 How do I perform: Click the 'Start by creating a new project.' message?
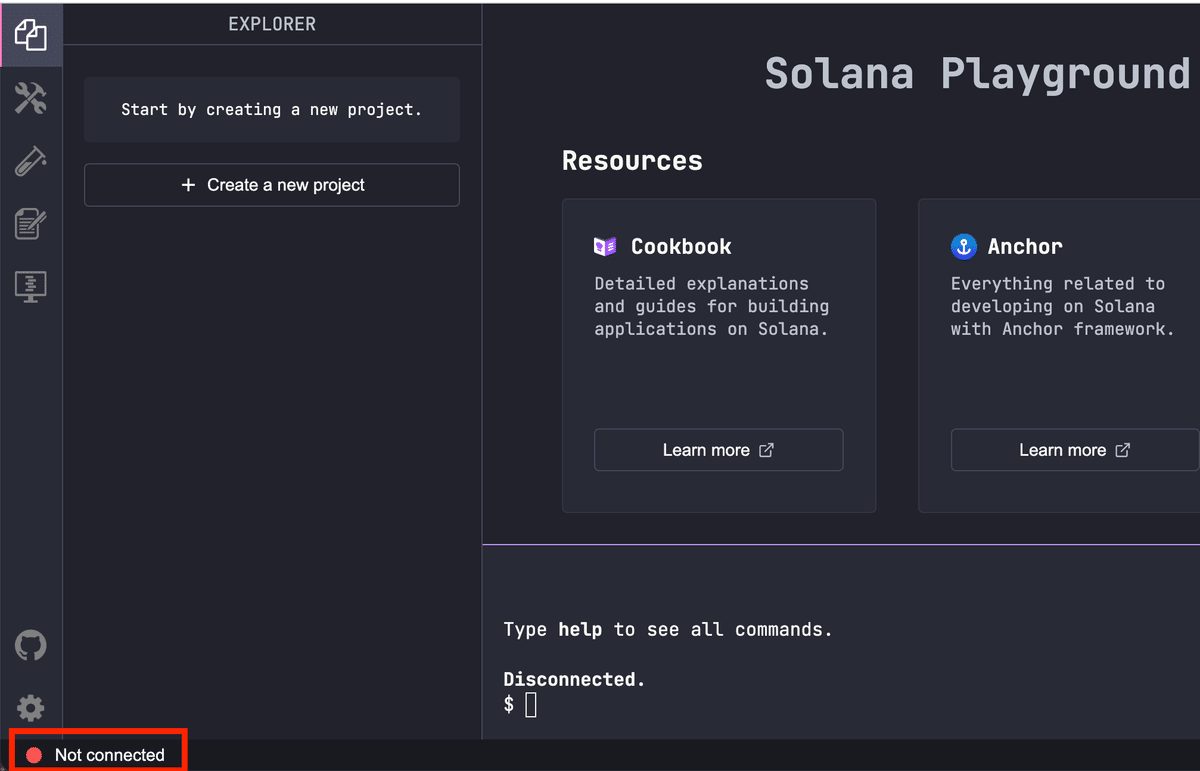[272, 110]
